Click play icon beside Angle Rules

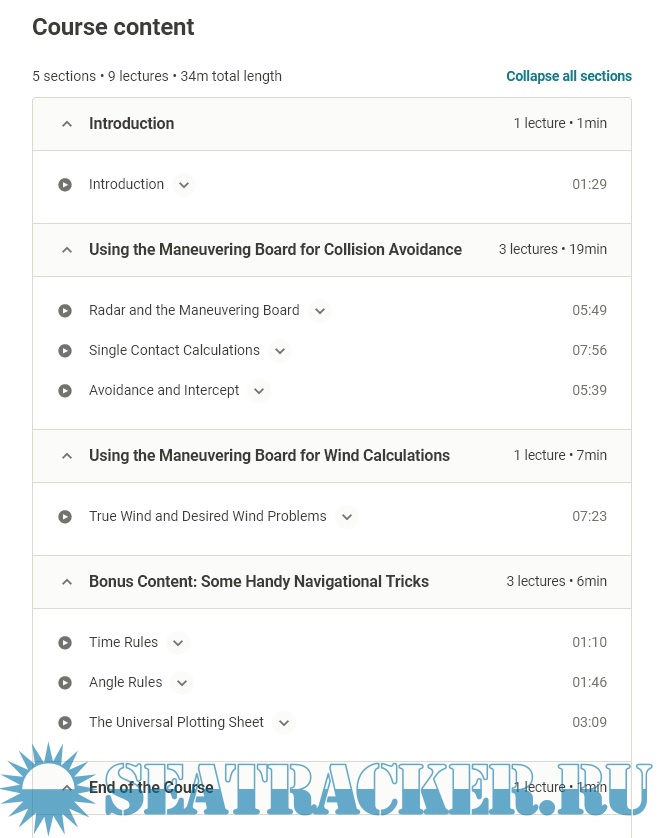[x=65, y=683]
